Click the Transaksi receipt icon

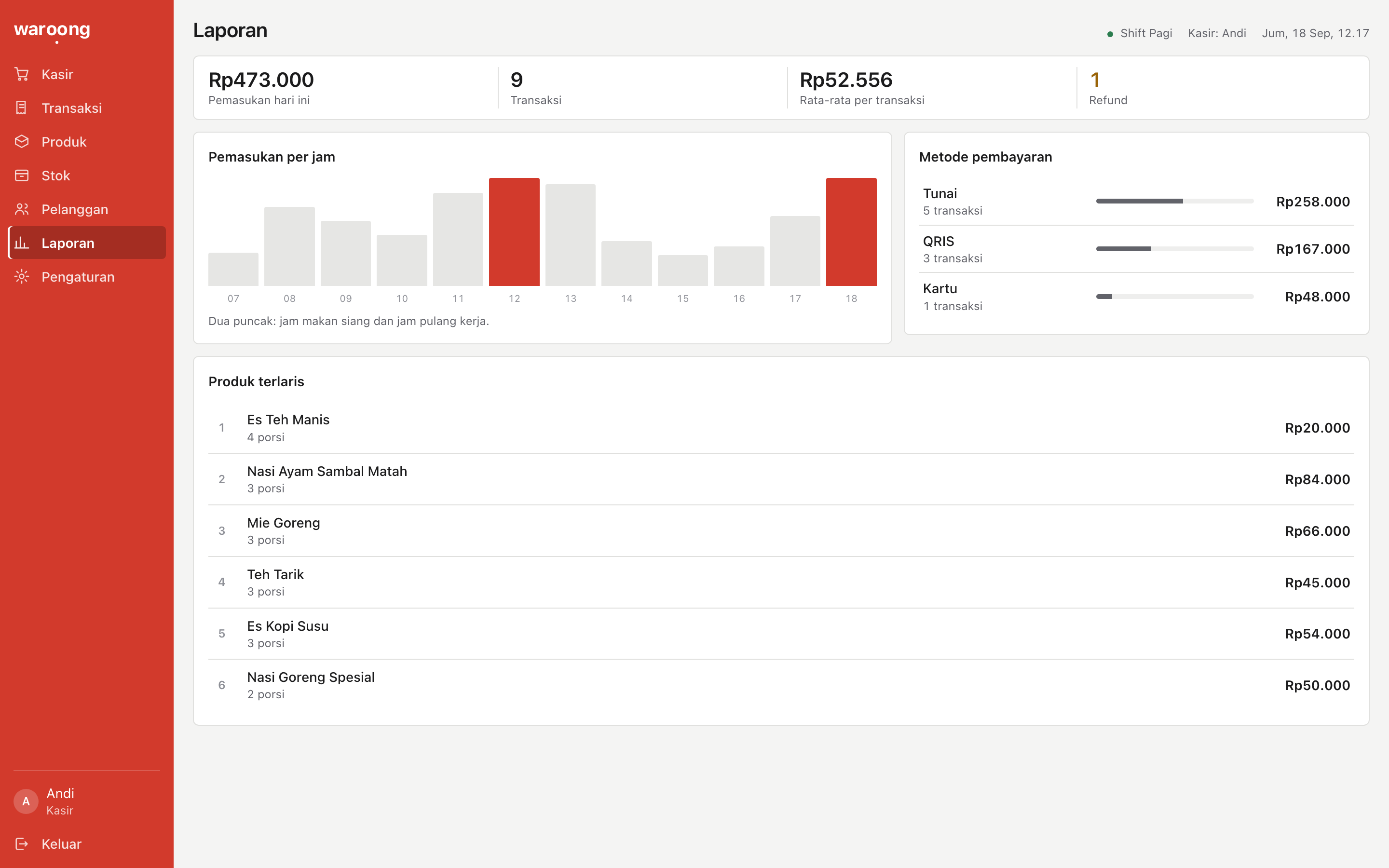pyautogui.click(x=21, y=108)
